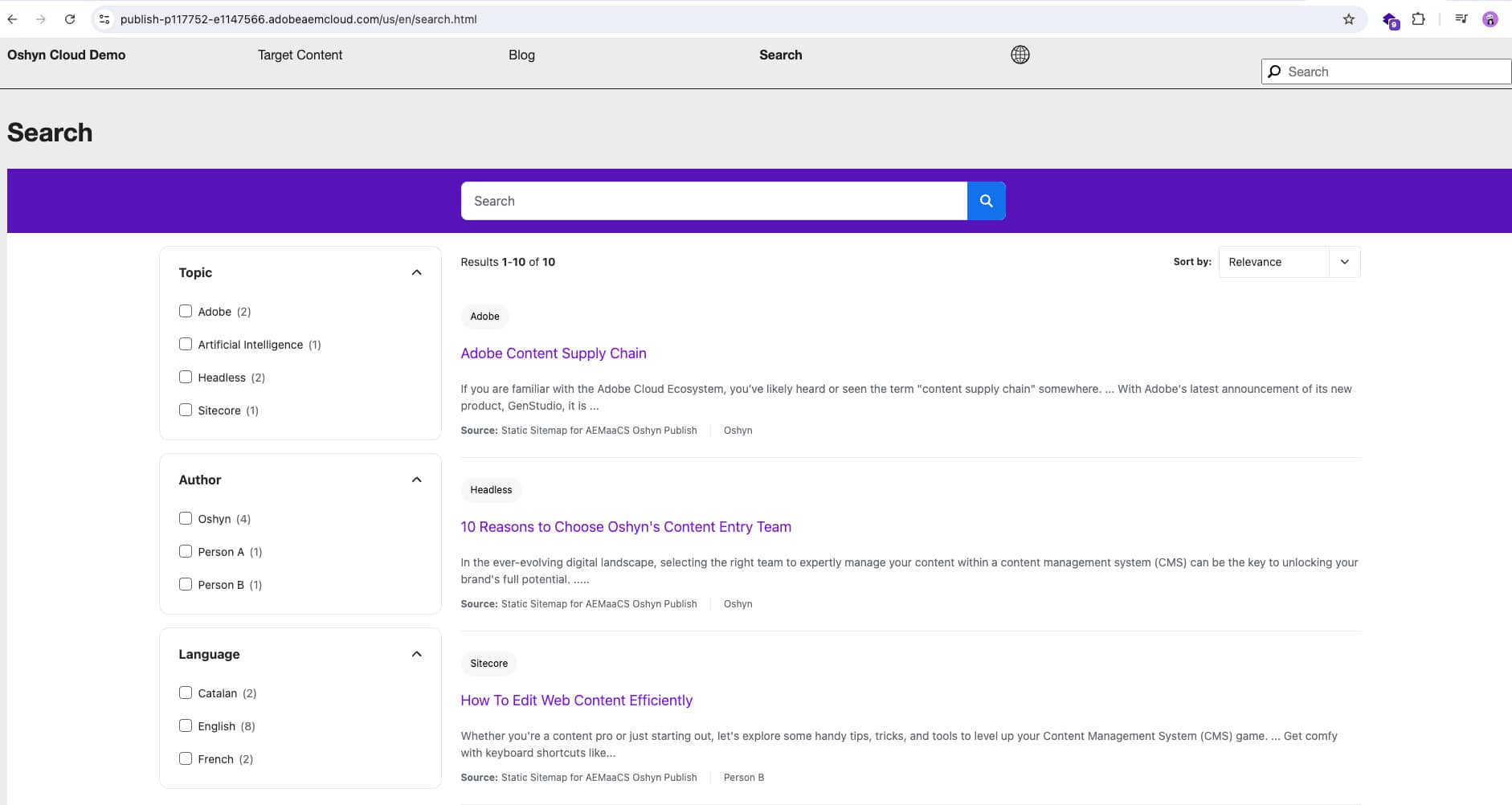
Task: Collapse the Author filter section
Action: click(x=417, y=479)
